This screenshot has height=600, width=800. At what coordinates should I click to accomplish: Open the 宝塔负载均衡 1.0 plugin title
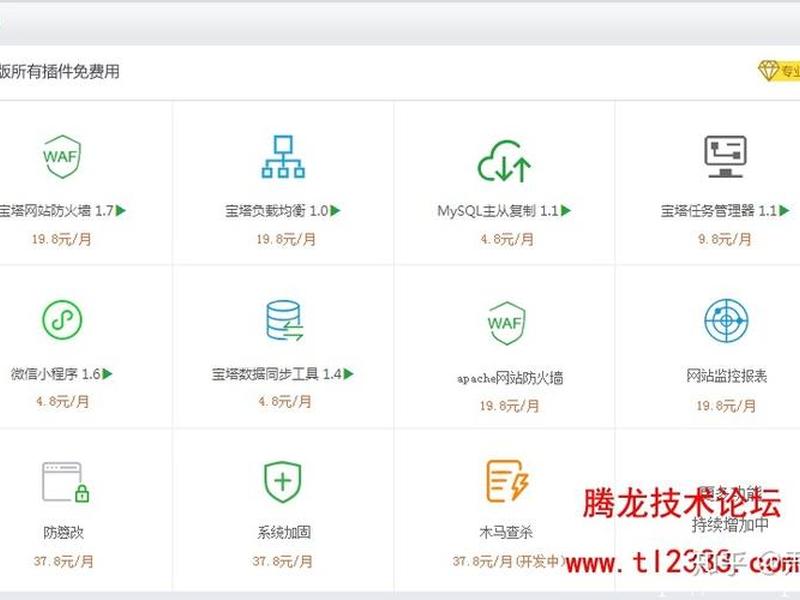click(277, 211)
